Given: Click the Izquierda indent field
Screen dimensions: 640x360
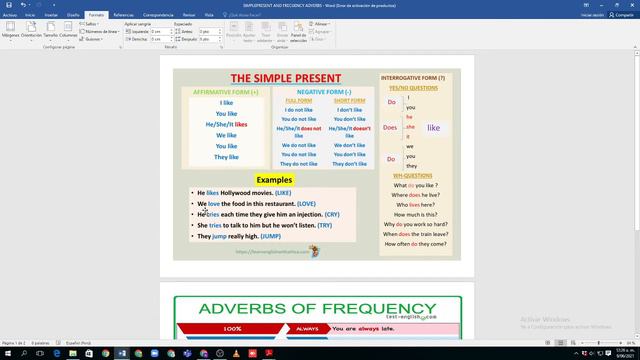Looking at the screenshot, I should click(162, 31).
